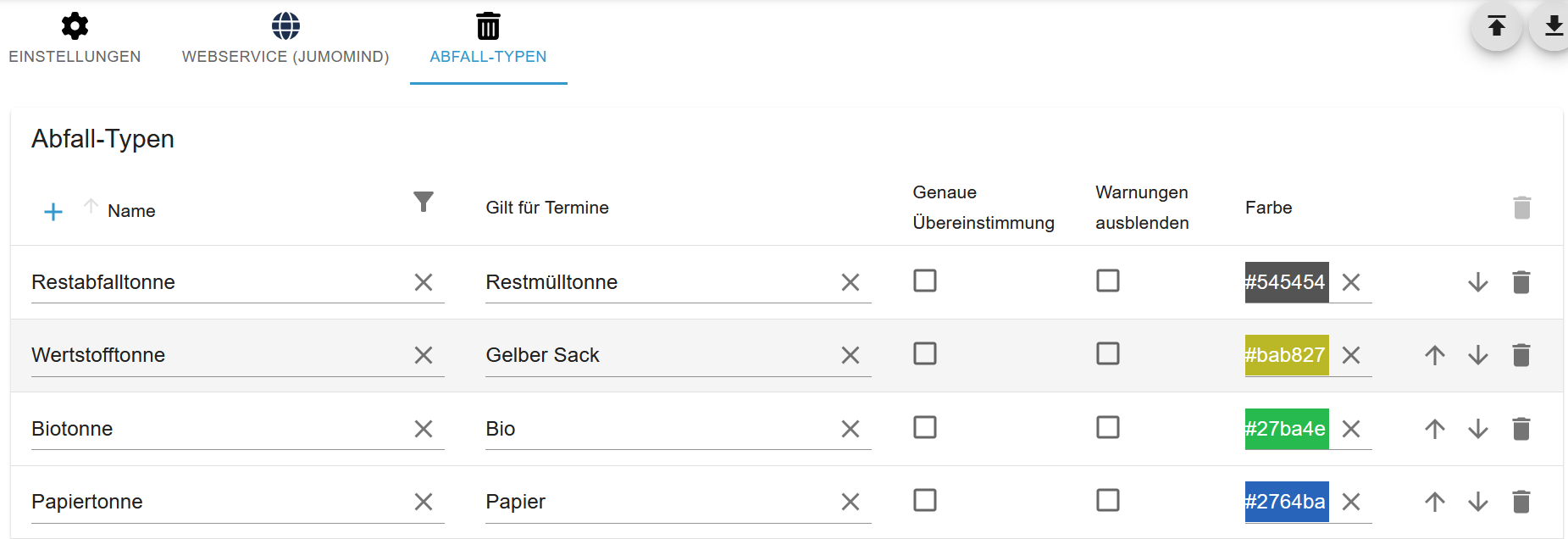Open the Einstellungen tab
This screenshot has height=539, width=1568.
(x=75, y=40)
